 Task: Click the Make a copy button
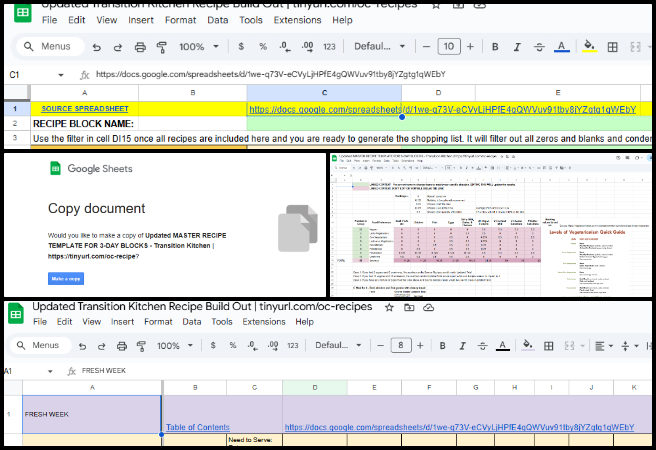coord(66,279)
